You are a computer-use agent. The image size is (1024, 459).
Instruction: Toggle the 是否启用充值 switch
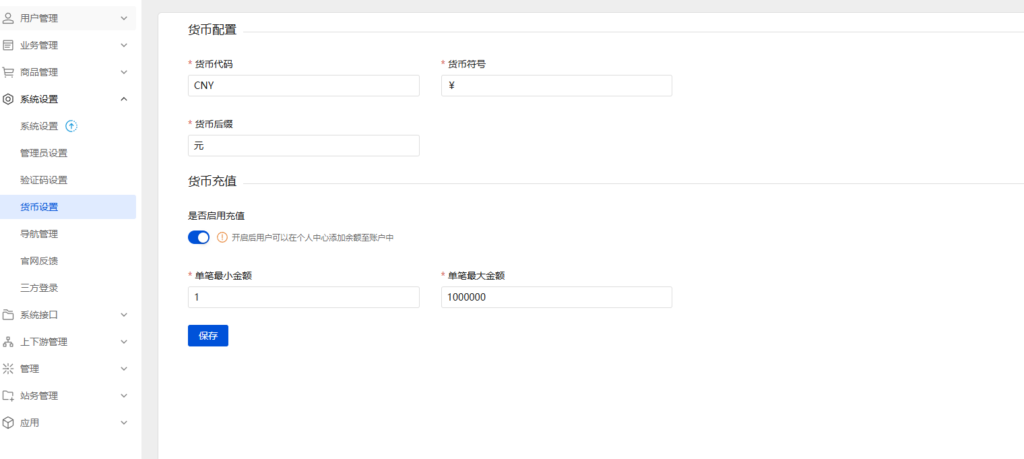pos(199,238)
